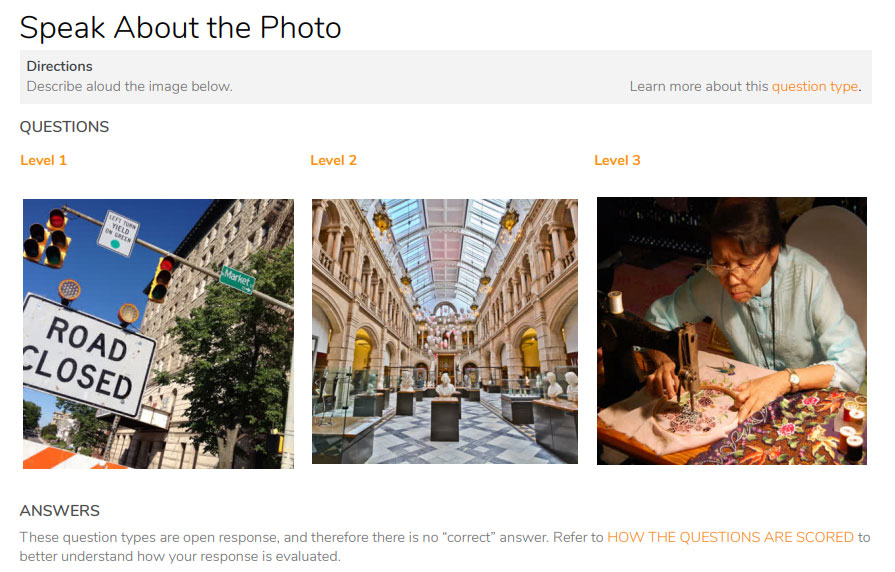
Task: Select the Level 1 label
Action: [43, 160]
